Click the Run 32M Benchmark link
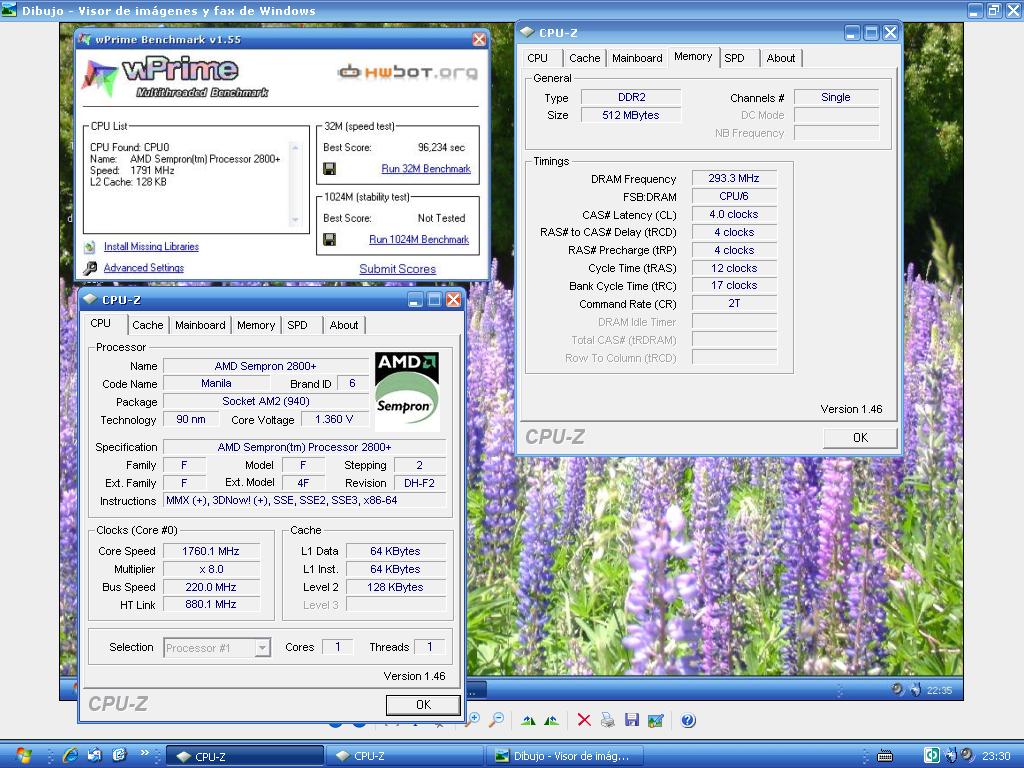The image size is (1024, 768). pos(426,169)
